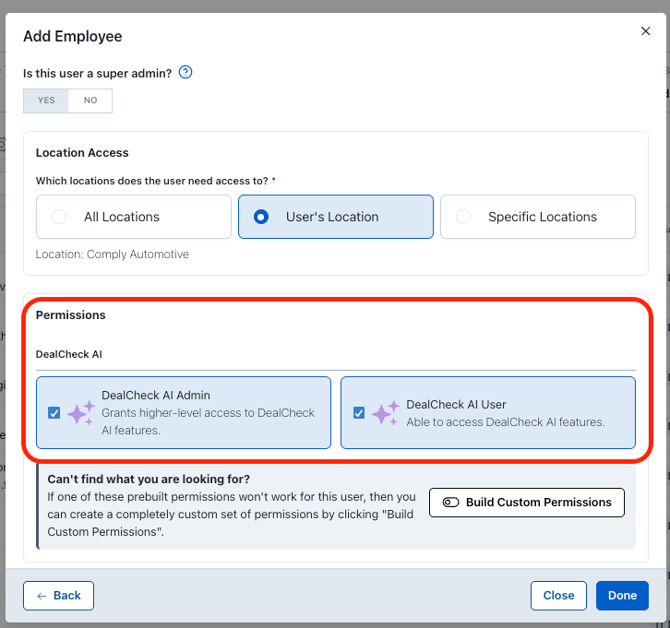The height and width of the screenshot is (628, 670).
Task: Uncheck the DealCheck AI User checkbox
Action: pos(358,413)
